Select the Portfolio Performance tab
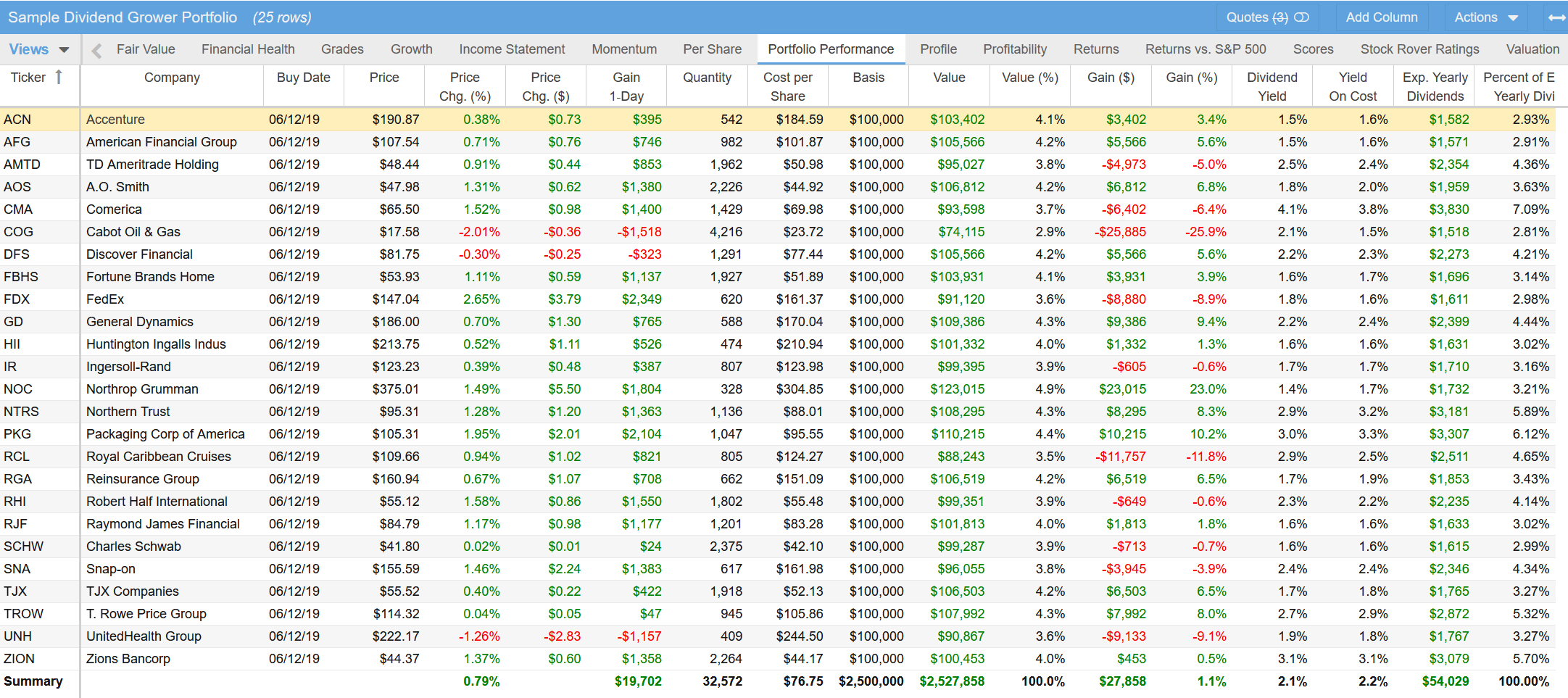This screenshot has width=1568, height=698. [831, 49]
